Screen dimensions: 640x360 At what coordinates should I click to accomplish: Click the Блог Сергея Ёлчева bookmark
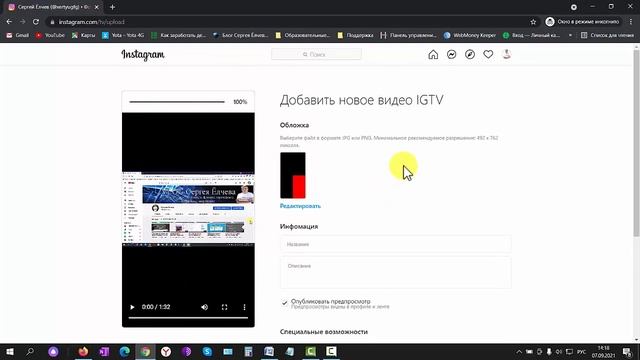(241, 35)
